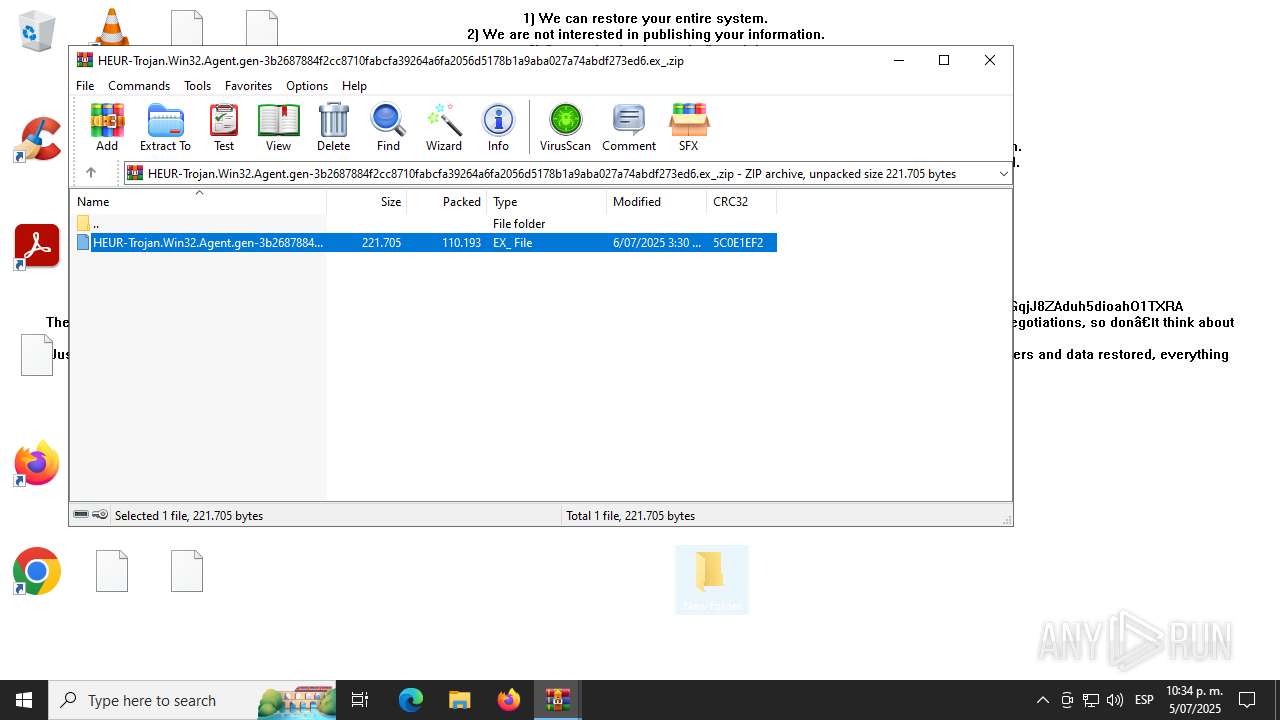
Task: Open the Help menu
Action: tap(354, 86)
